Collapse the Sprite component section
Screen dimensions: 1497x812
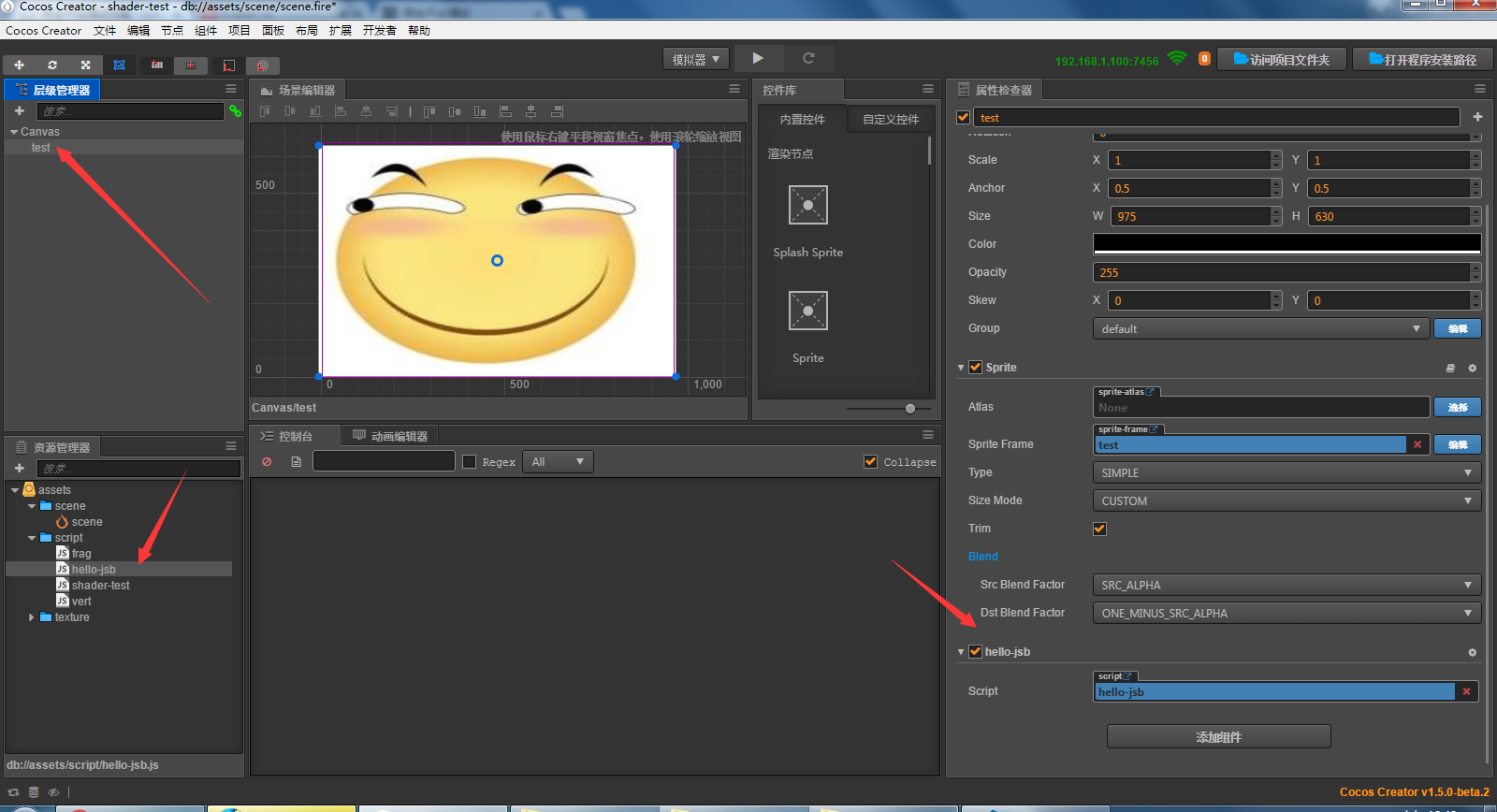(x=961, y=368)
